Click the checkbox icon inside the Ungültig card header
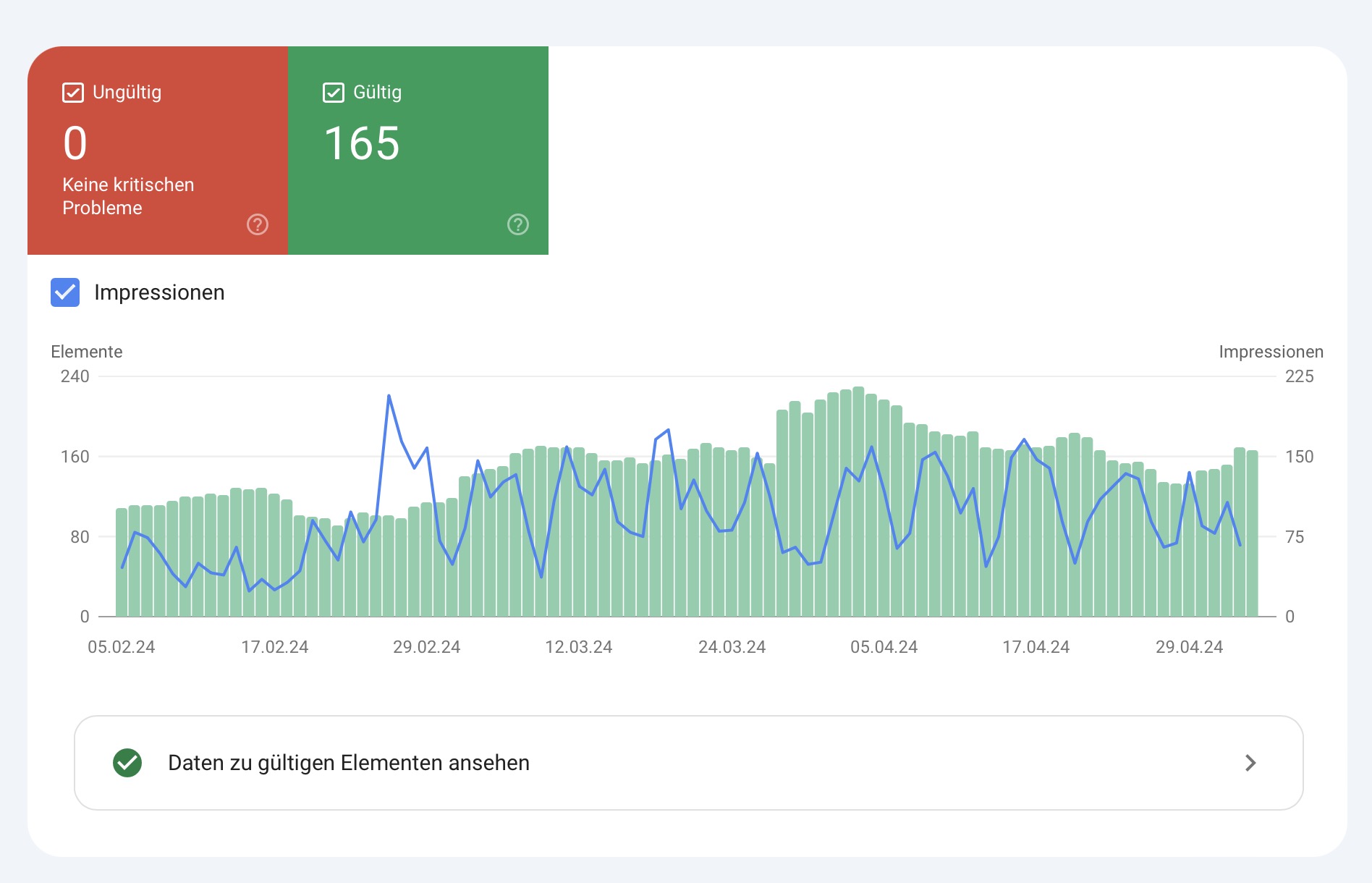Viewport: 1372px width, 883px height. [x=72, y=92]
